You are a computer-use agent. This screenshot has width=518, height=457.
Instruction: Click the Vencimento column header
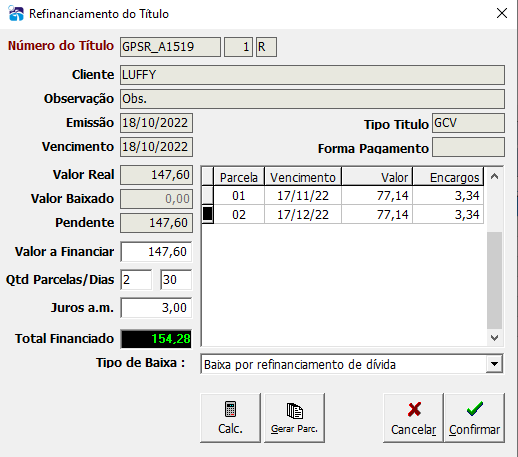coord(303,177)
